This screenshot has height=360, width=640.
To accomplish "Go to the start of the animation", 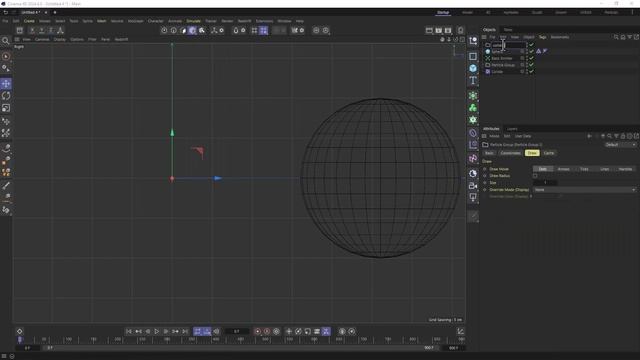I will (x=129, y=331).
